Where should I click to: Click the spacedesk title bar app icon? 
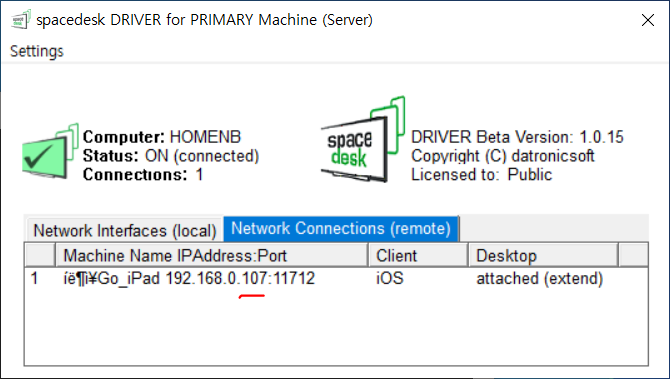click(x=20, y=20)
